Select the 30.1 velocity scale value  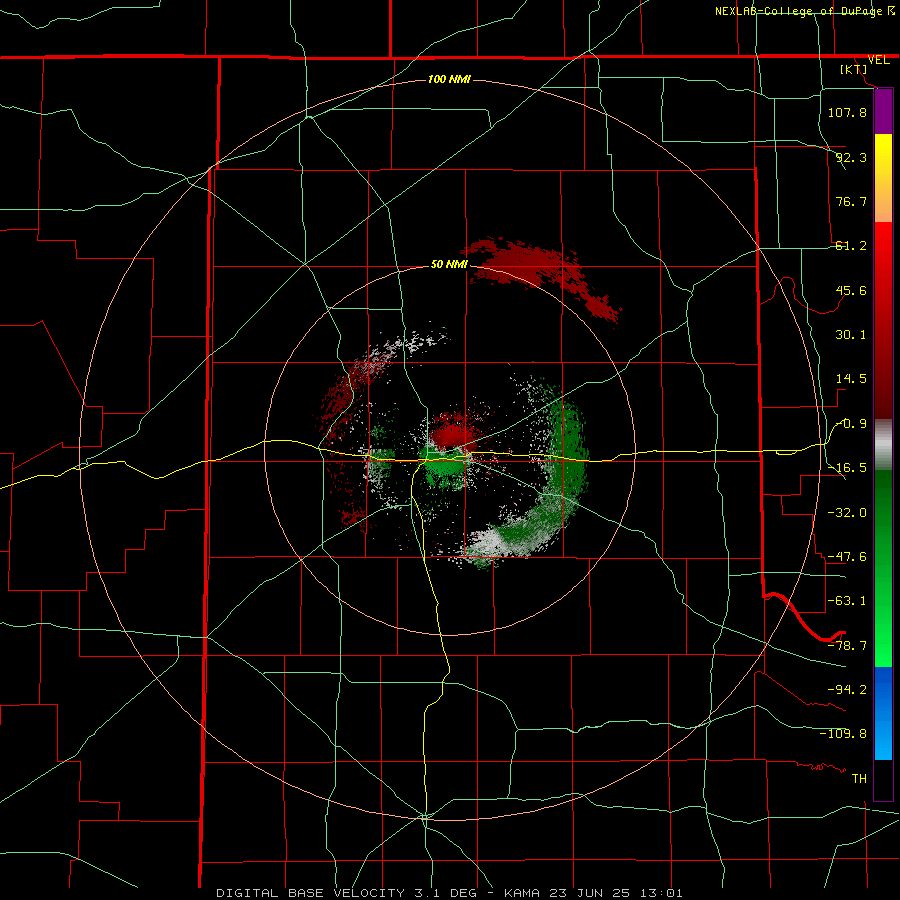pyautogui.click(x=851, y=335)
